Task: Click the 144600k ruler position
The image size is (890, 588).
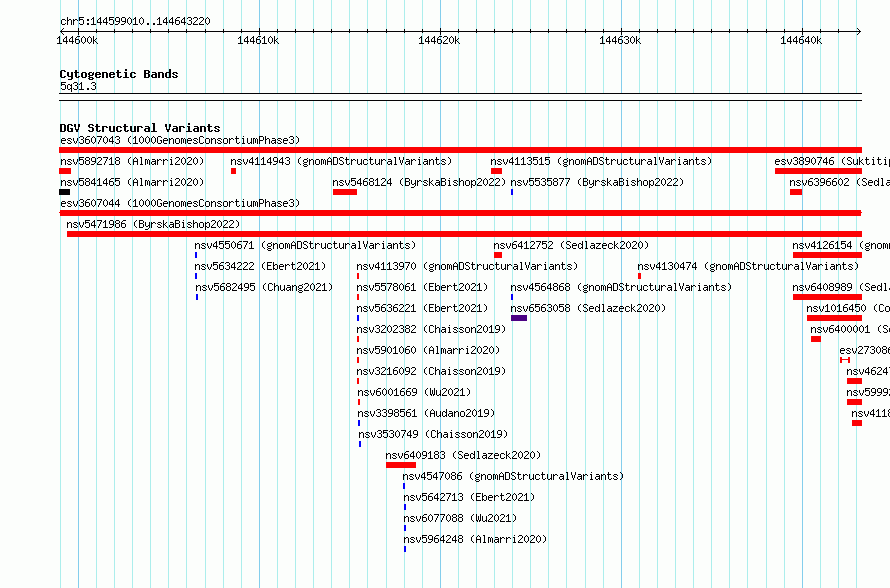Action: coord(77,40)
